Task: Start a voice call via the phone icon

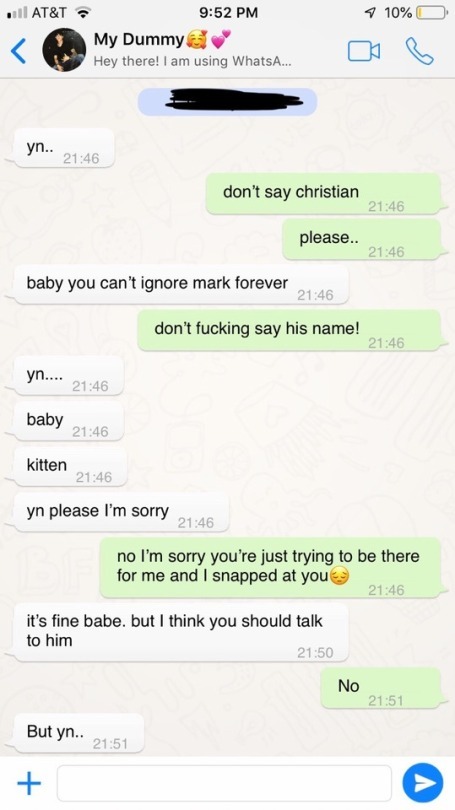Action: point(419,51)
